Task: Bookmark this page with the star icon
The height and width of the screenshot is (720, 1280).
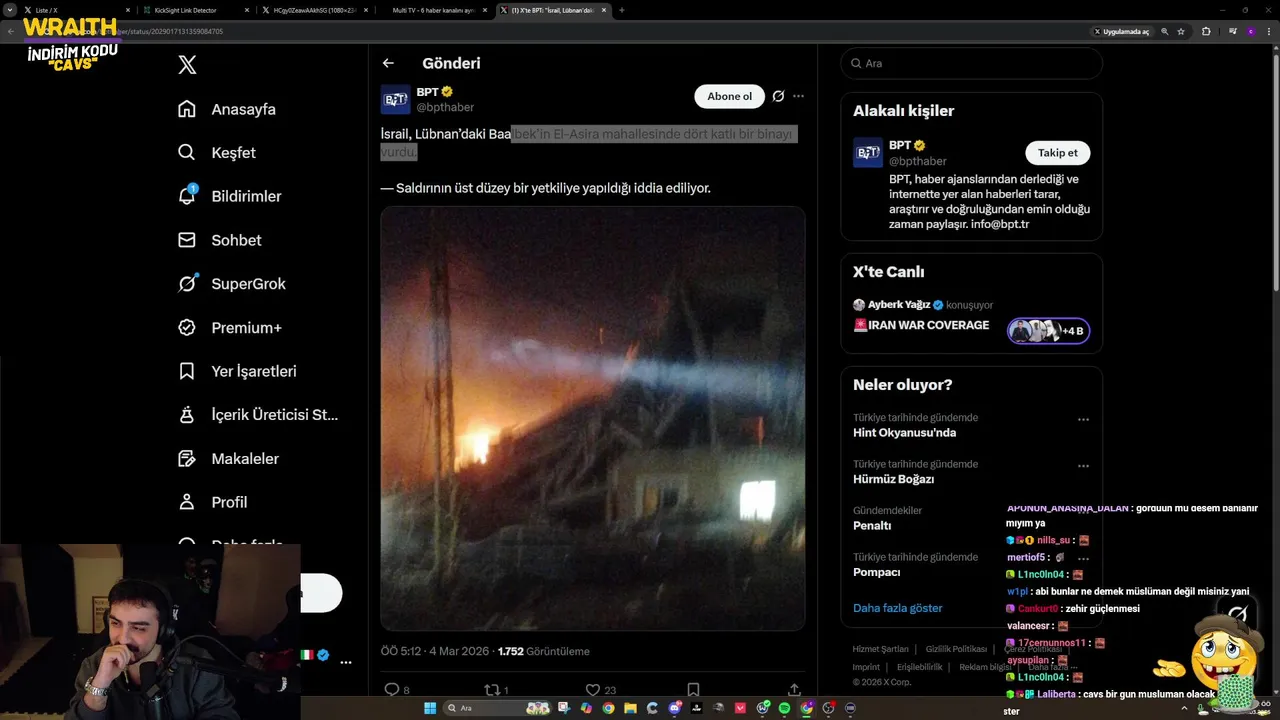Action: [1181, 31]
